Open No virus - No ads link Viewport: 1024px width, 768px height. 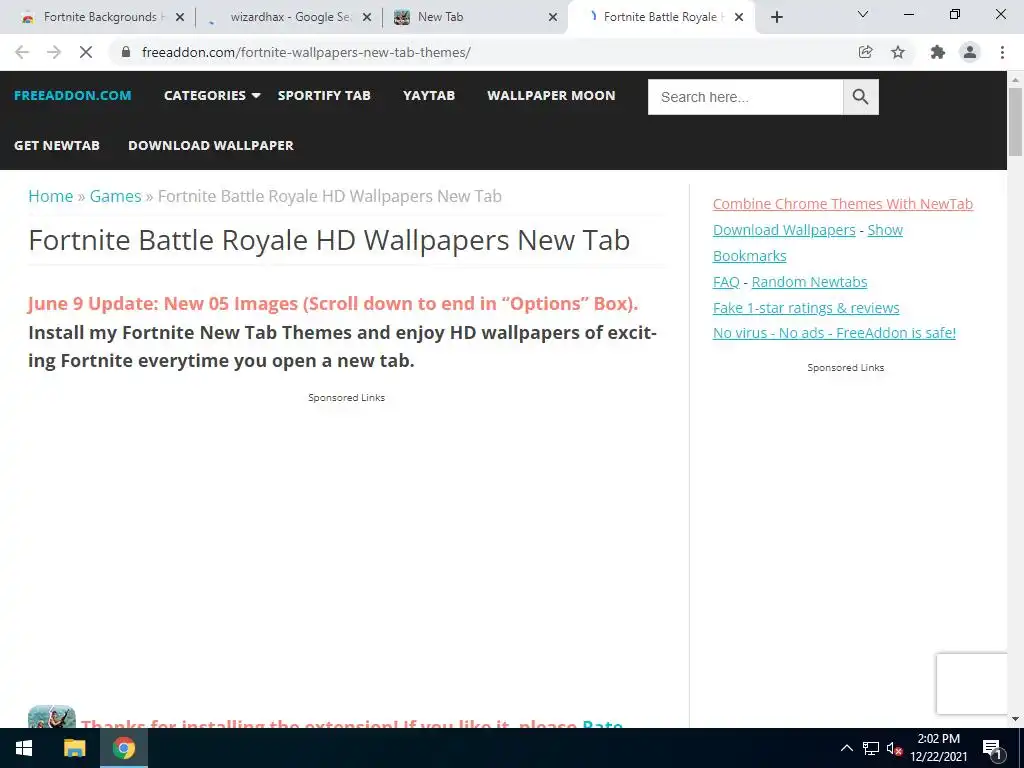point(834,333)
